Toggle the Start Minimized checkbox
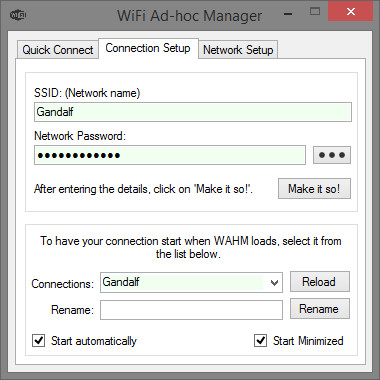The image size is (380, 380). [260, 341]
